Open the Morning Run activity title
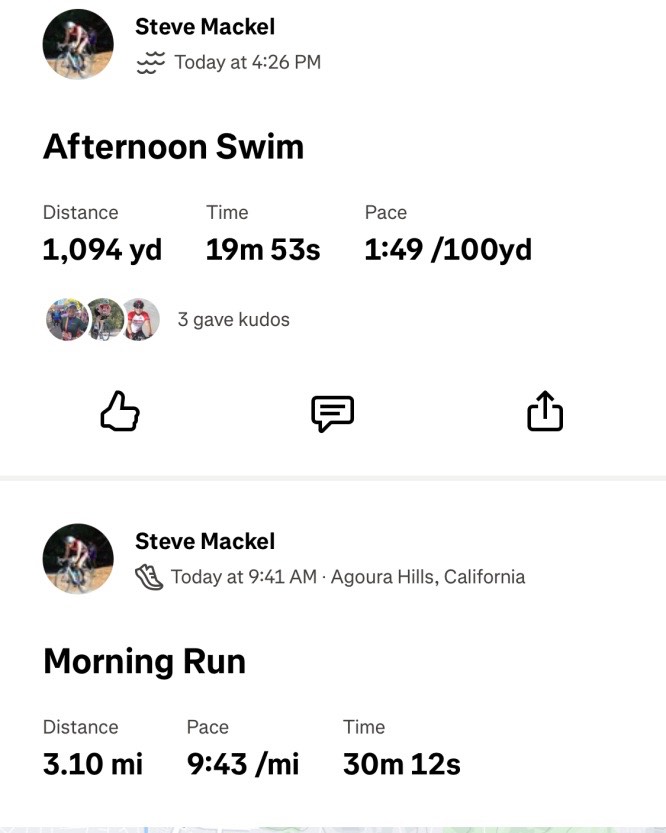666x833 pixels. pyautogui.click(x=144, y=661)
